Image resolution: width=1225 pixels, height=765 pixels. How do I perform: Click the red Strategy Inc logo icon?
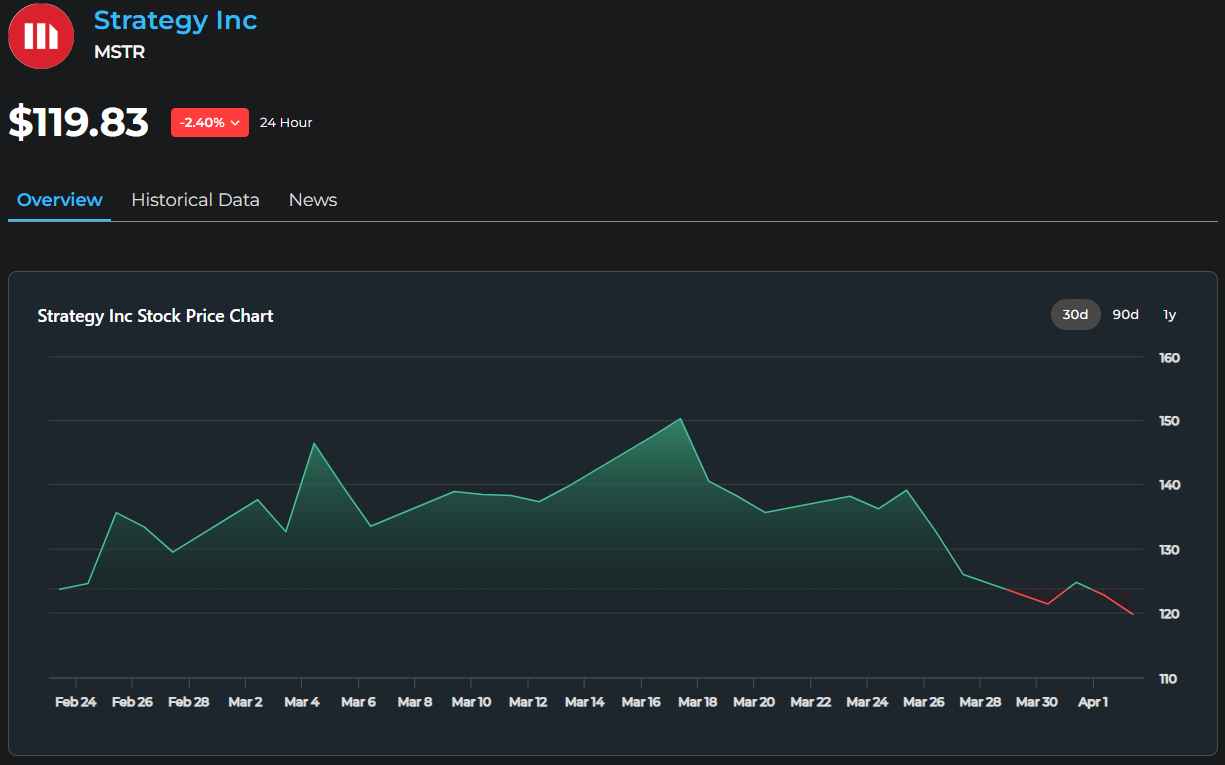point(41,36)
